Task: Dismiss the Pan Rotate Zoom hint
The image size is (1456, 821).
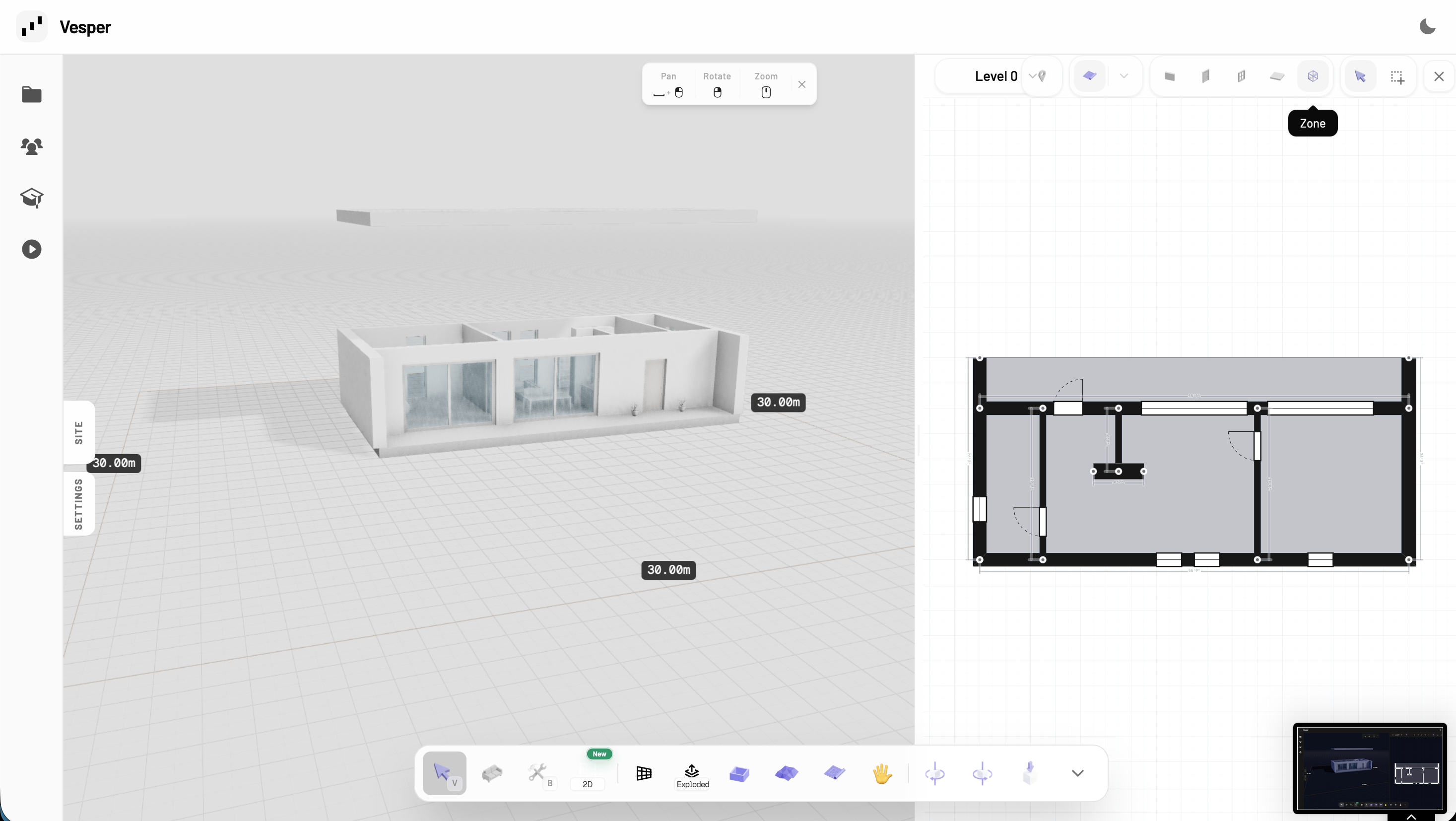Action: pyautogui.click(x=801, y=84)
